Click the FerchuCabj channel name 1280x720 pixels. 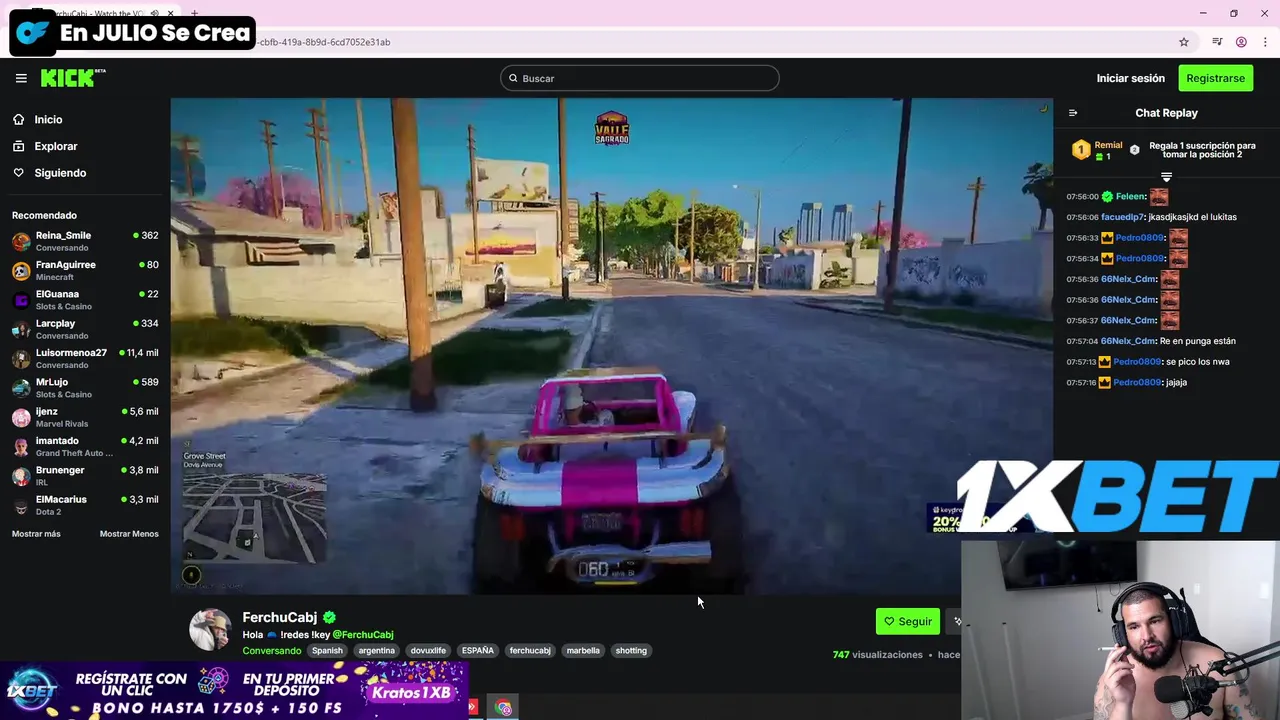coord(279,617)
